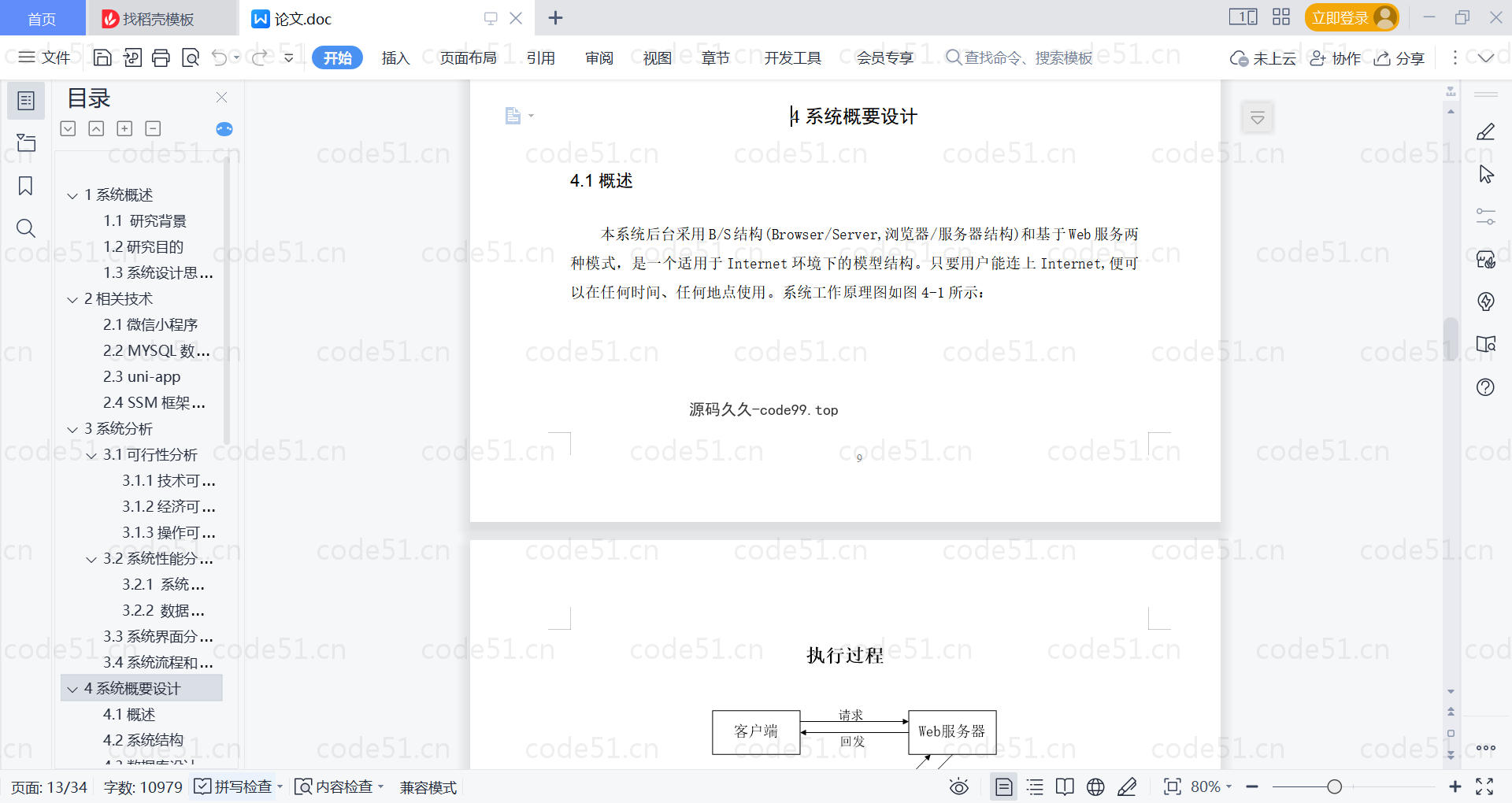This screenshot has height=803, width=1512.
Task: Click the 字数: 10979 word count
Action: [x=143, y=786]
